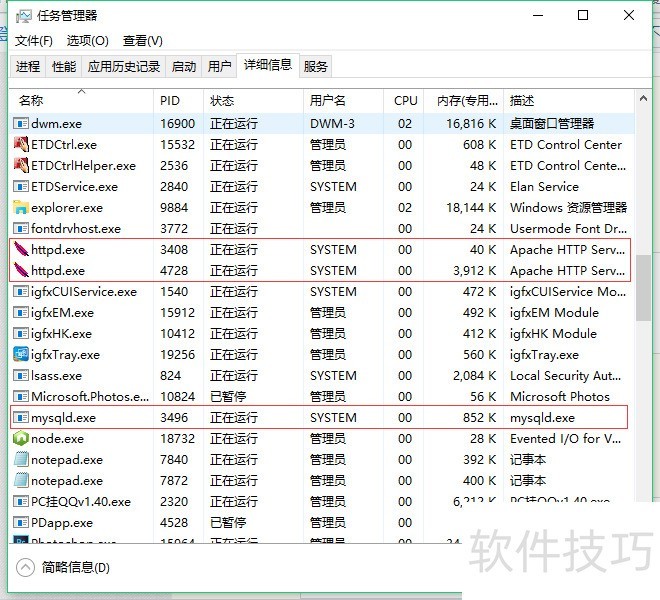Viewport: 660px width, 600px height.
Task: Switch to the 性能 tab
Action: 64,67
